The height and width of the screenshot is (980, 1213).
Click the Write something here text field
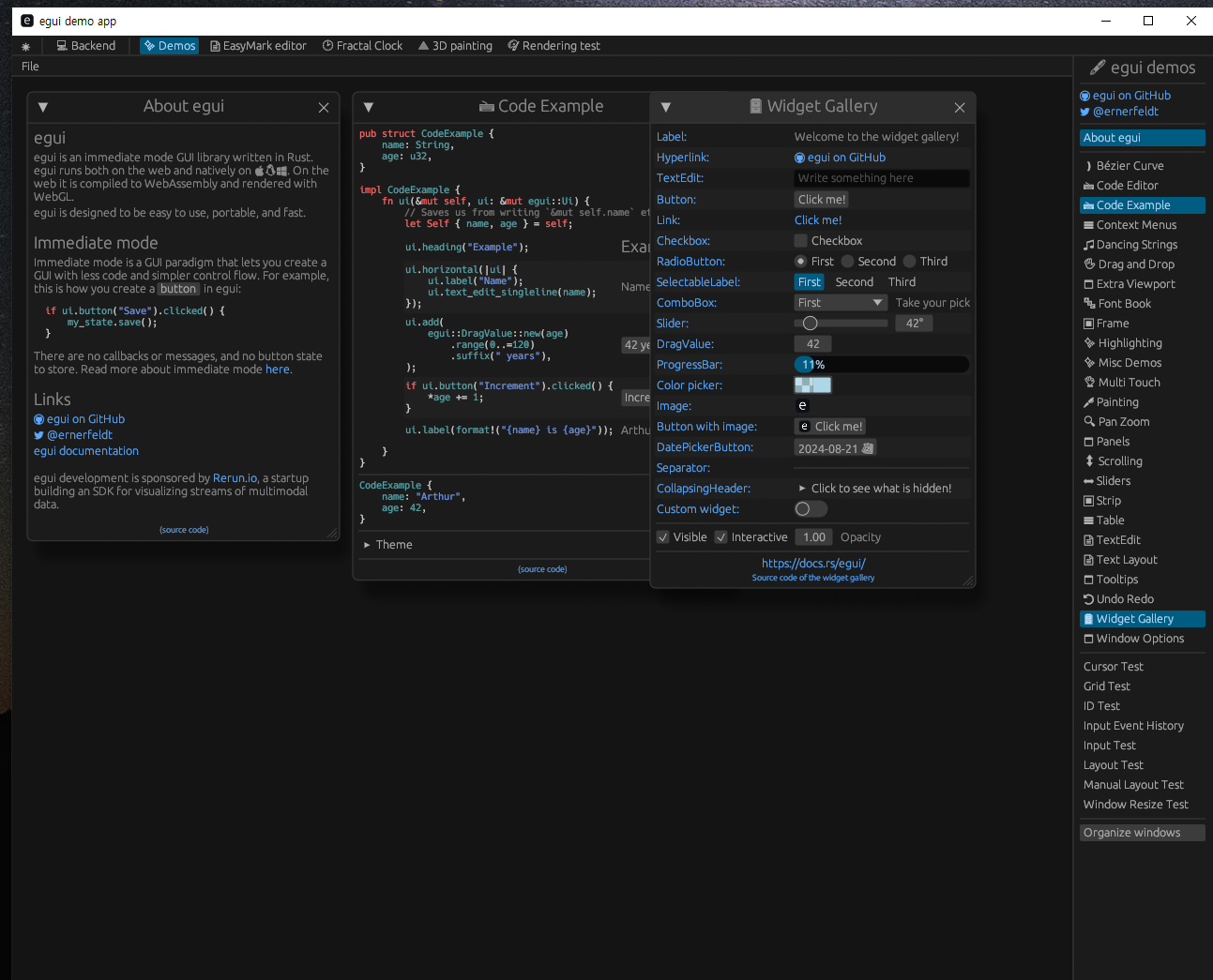pyautogui.click(x=882, y=178)
